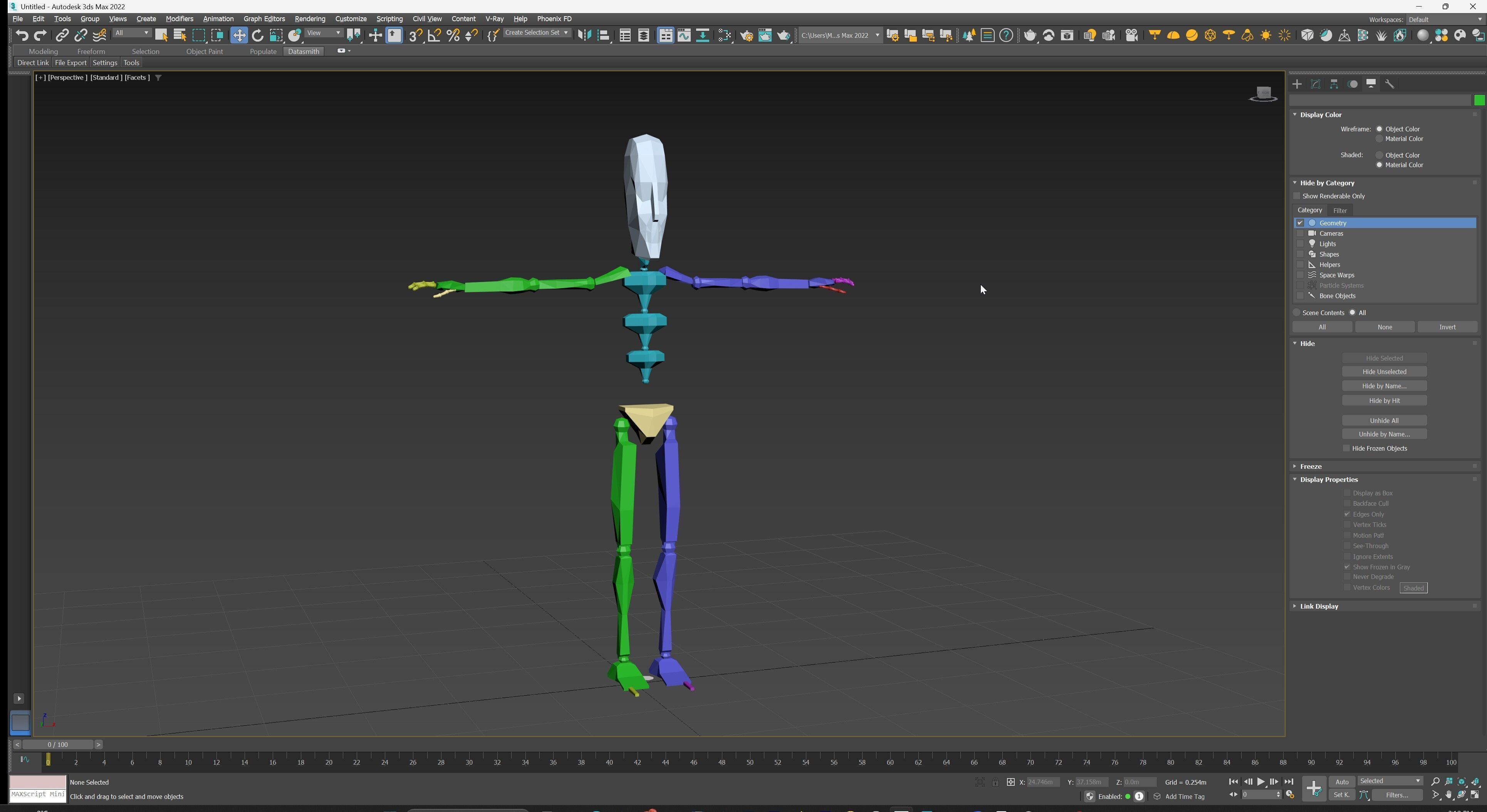The width and height of the screenshot is (1487, 812).
Task: Select the Select and Rotate tool
Action: pos(257,36)
